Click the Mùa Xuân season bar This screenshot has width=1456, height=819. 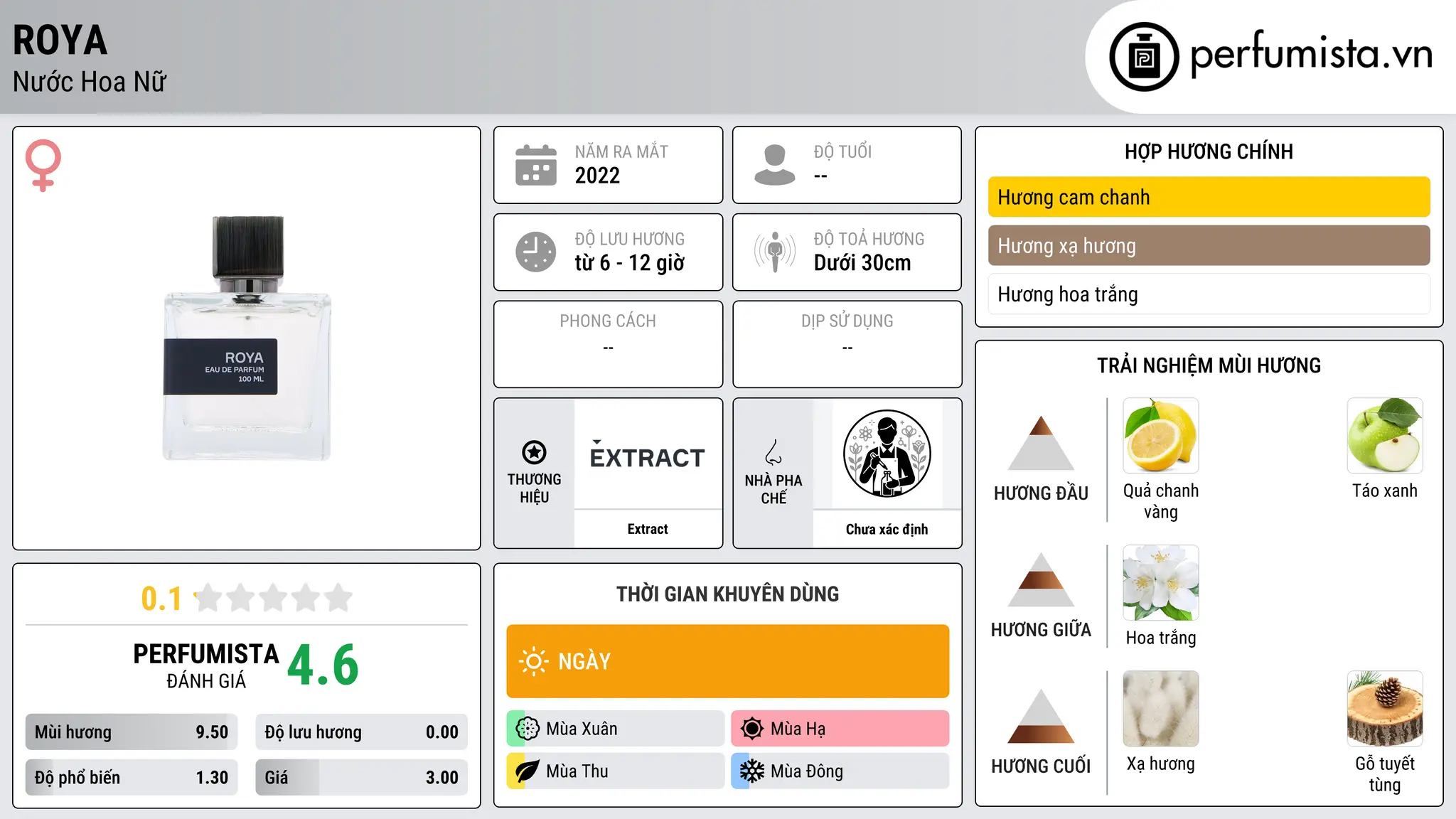click(x=616, y=729)
